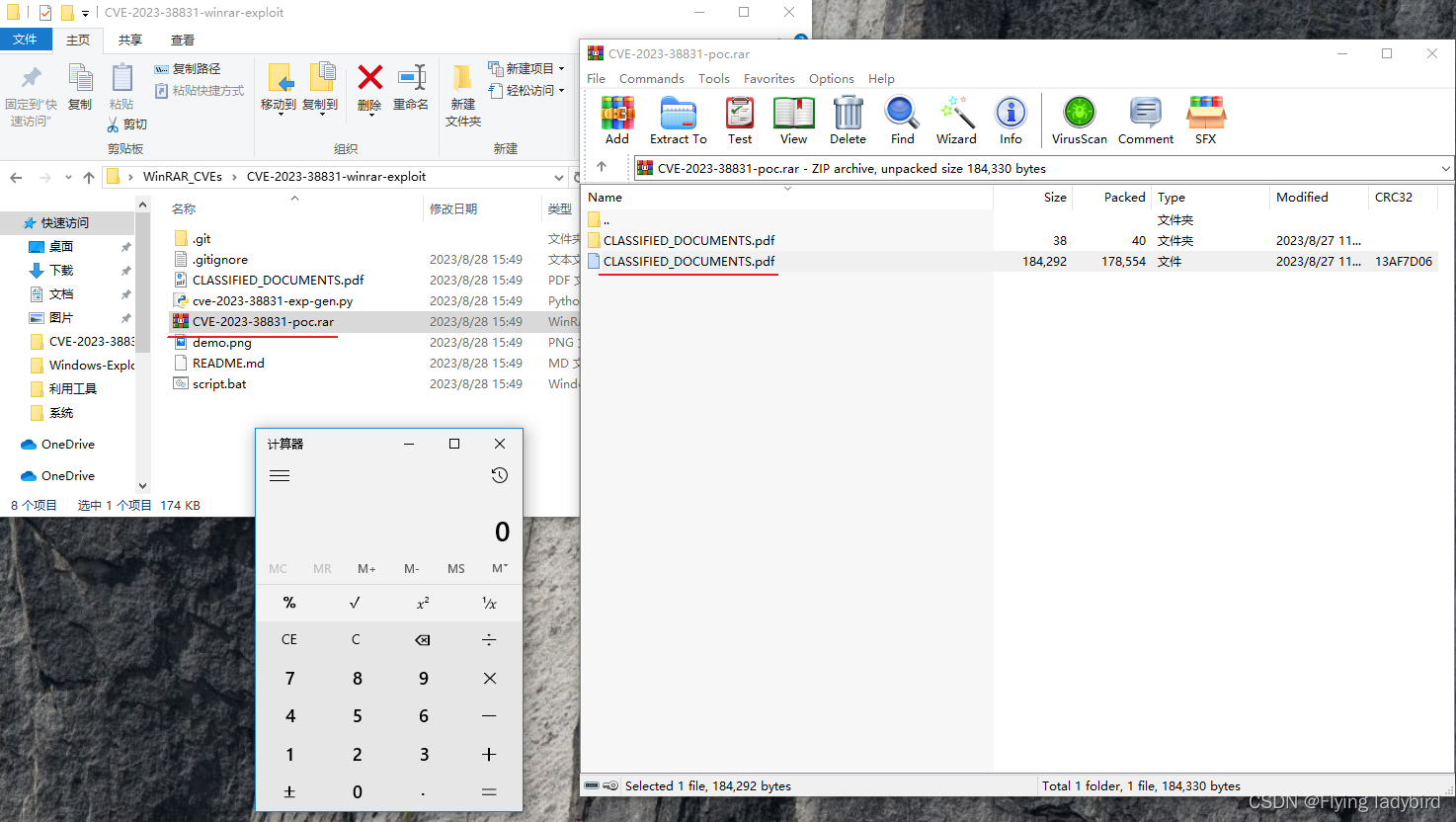Screen dimensions: 1456x822
Task: Open the Options menu in WinRAR
Action: pyautogui.click(x=831, y=79)
